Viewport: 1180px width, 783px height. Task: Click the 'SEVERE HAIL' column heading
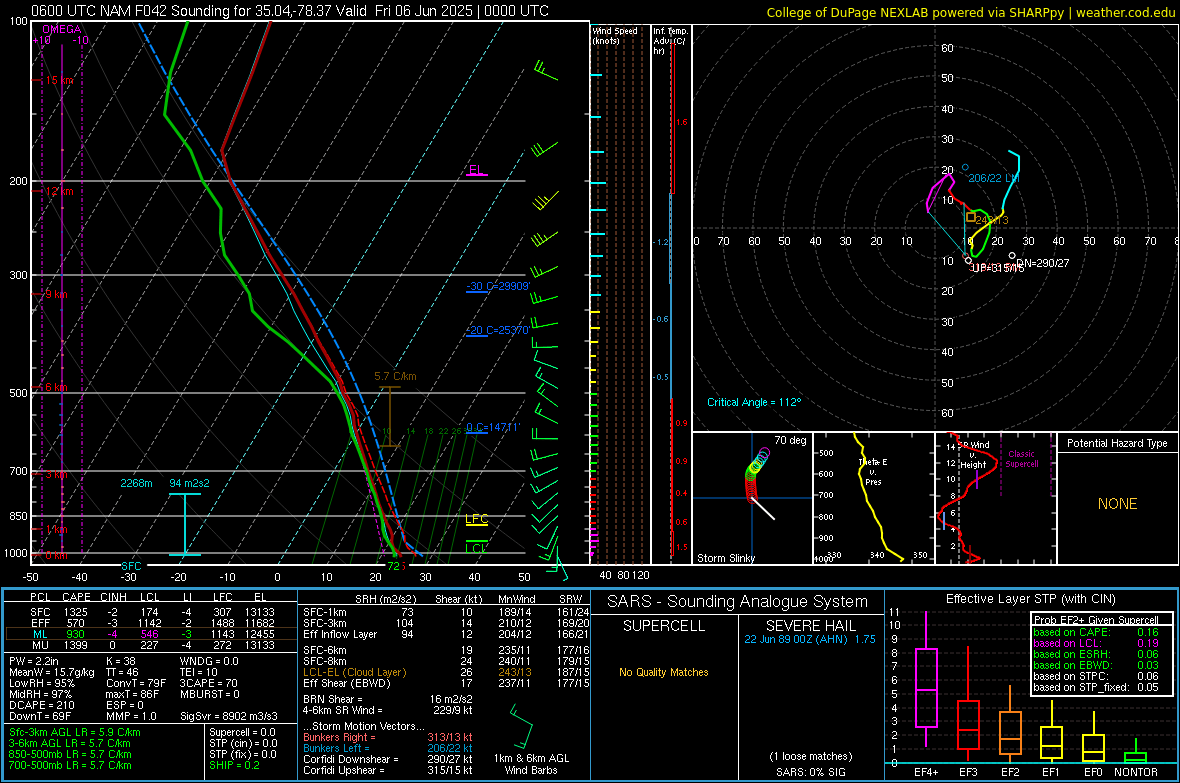coord(811,626)
